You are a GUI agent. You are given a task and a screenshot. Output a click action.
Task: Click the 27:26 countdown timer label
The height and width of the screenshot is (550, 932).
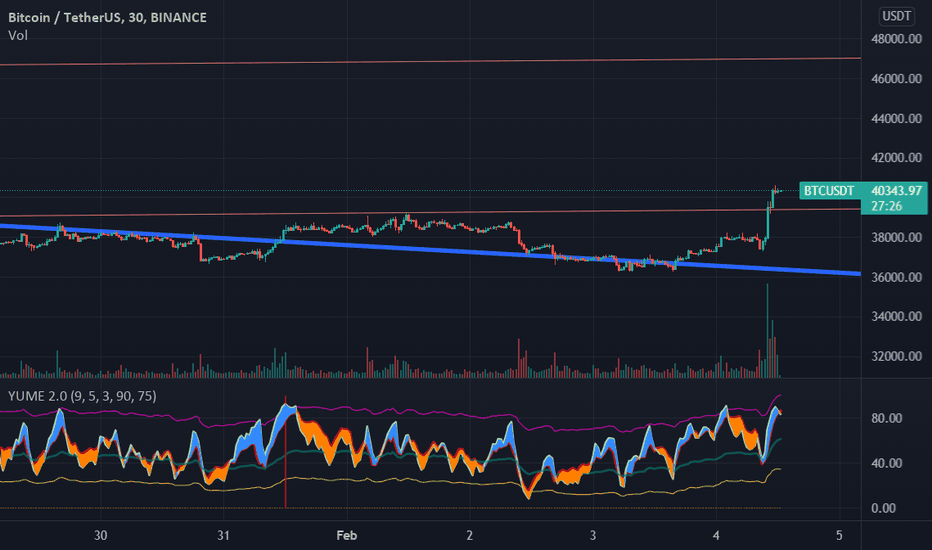(x=886, y=206)
